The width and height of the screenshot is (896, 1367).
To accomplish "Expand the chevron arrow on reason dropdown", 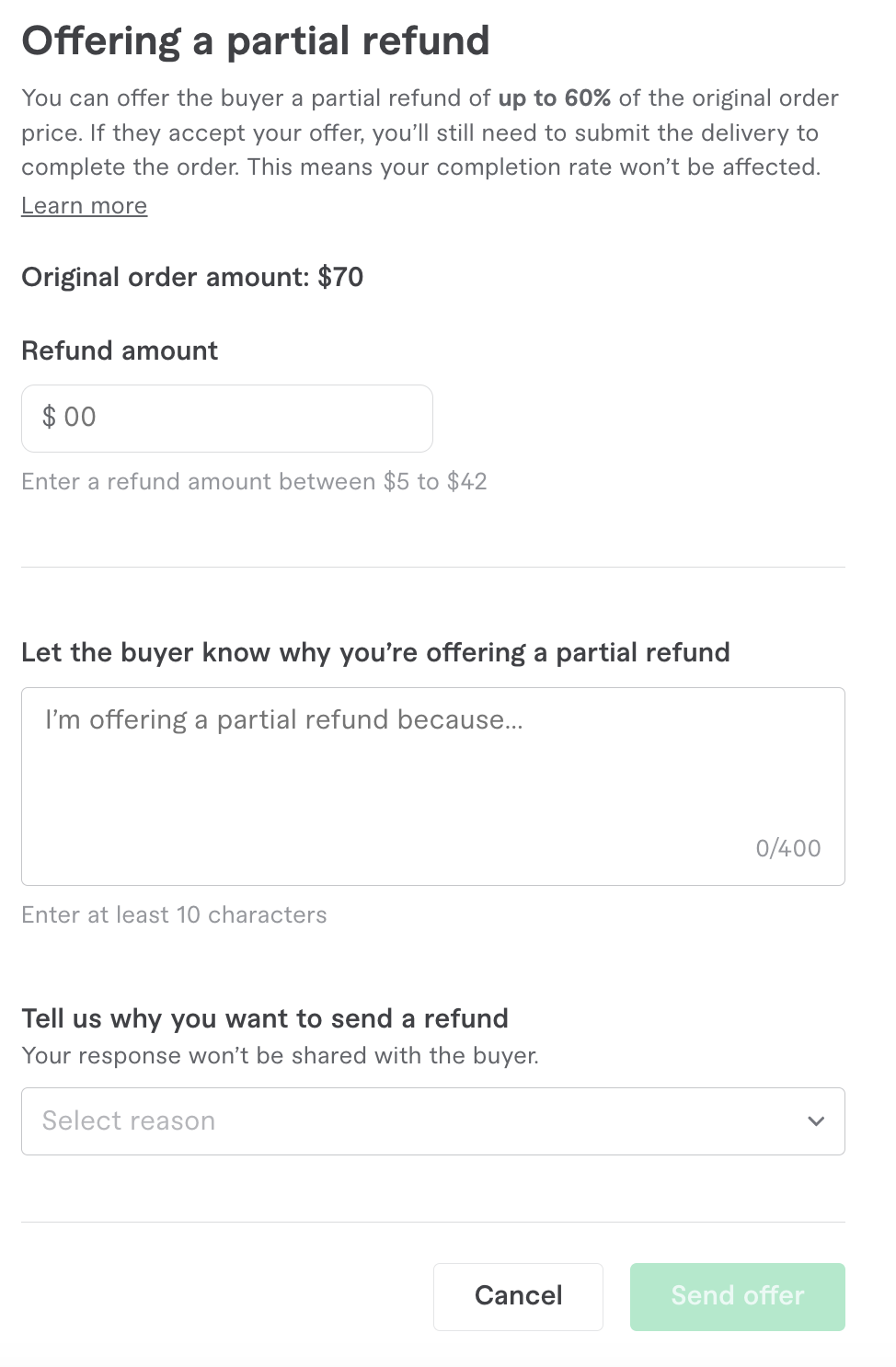I will 815,1121.
